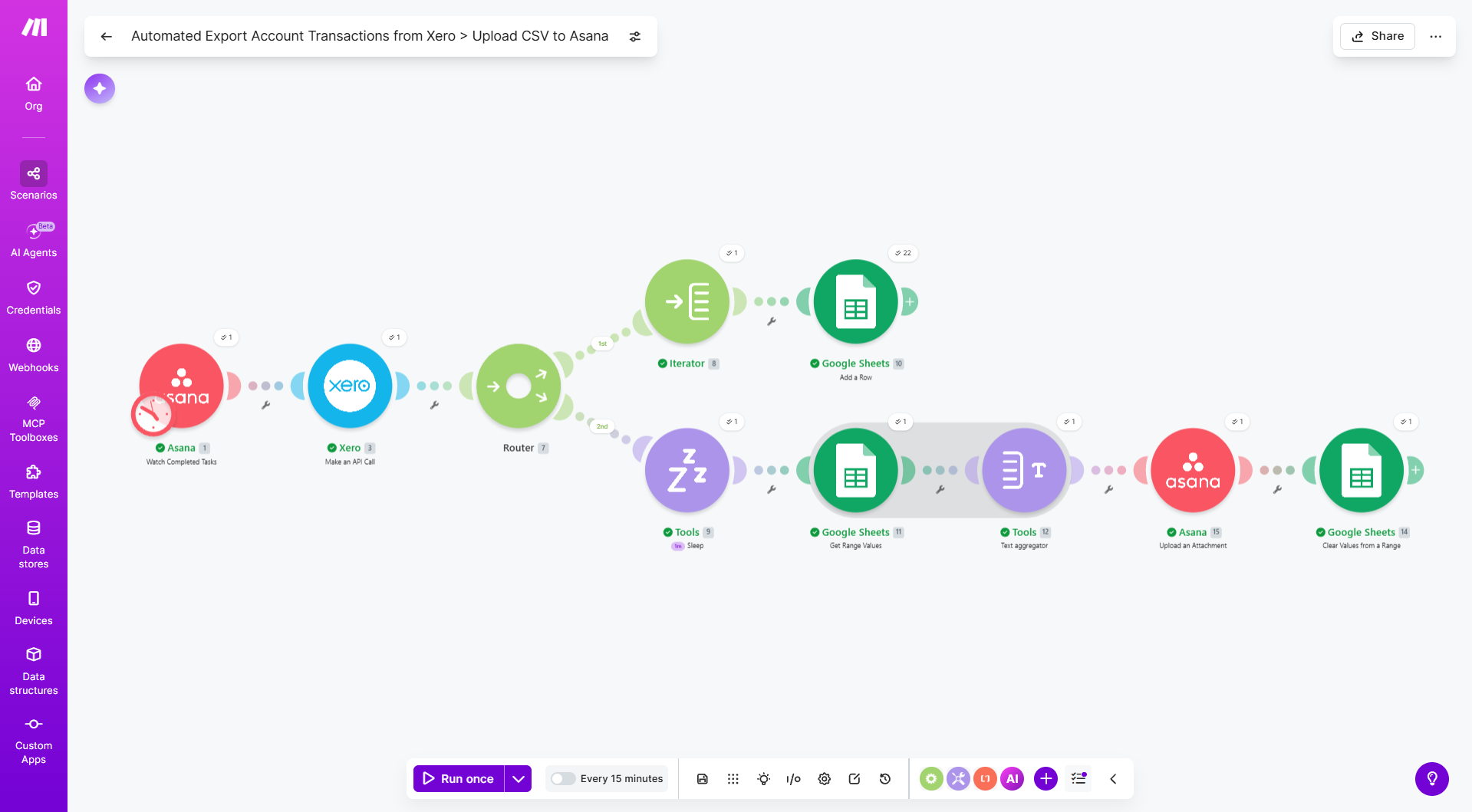Open the Text aggregator module

[1024, 470]
